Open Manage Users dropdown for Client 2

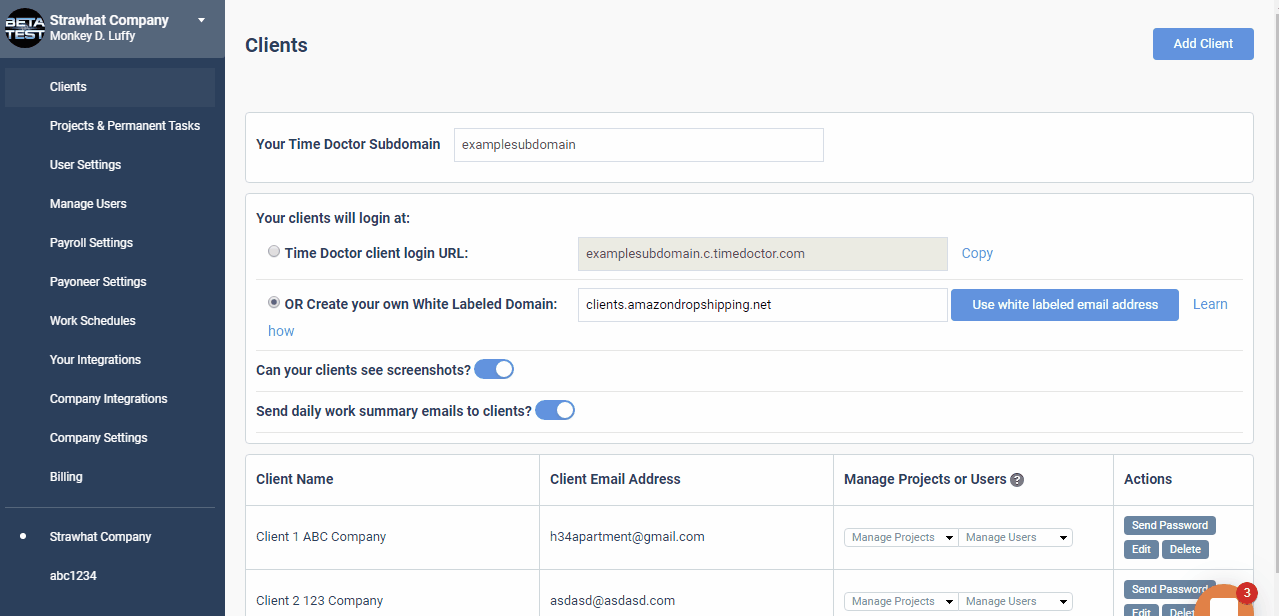tap(1015, 601)
